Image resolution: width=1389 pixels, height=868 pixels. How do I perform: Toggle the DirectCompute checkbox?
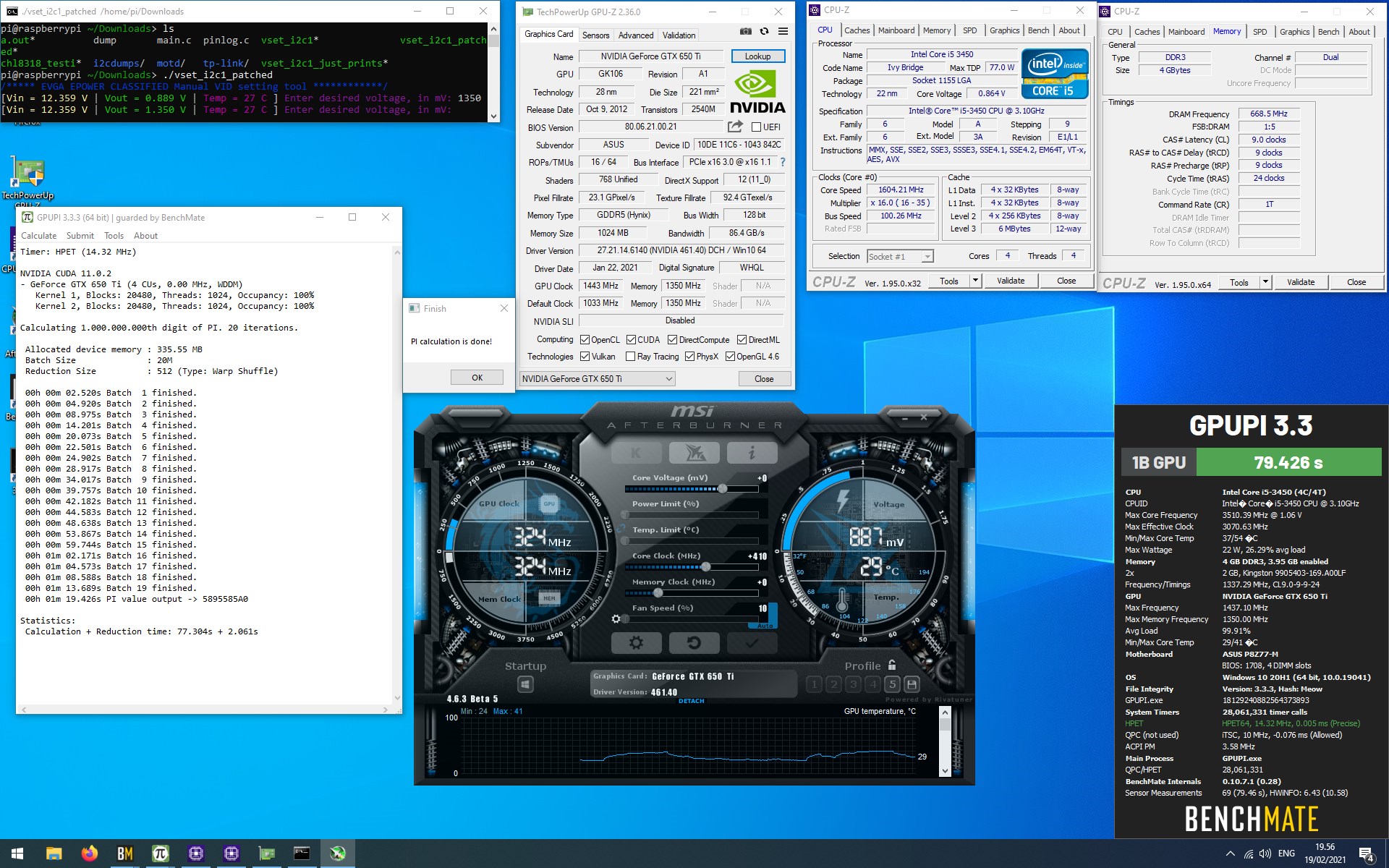(672, 340)
